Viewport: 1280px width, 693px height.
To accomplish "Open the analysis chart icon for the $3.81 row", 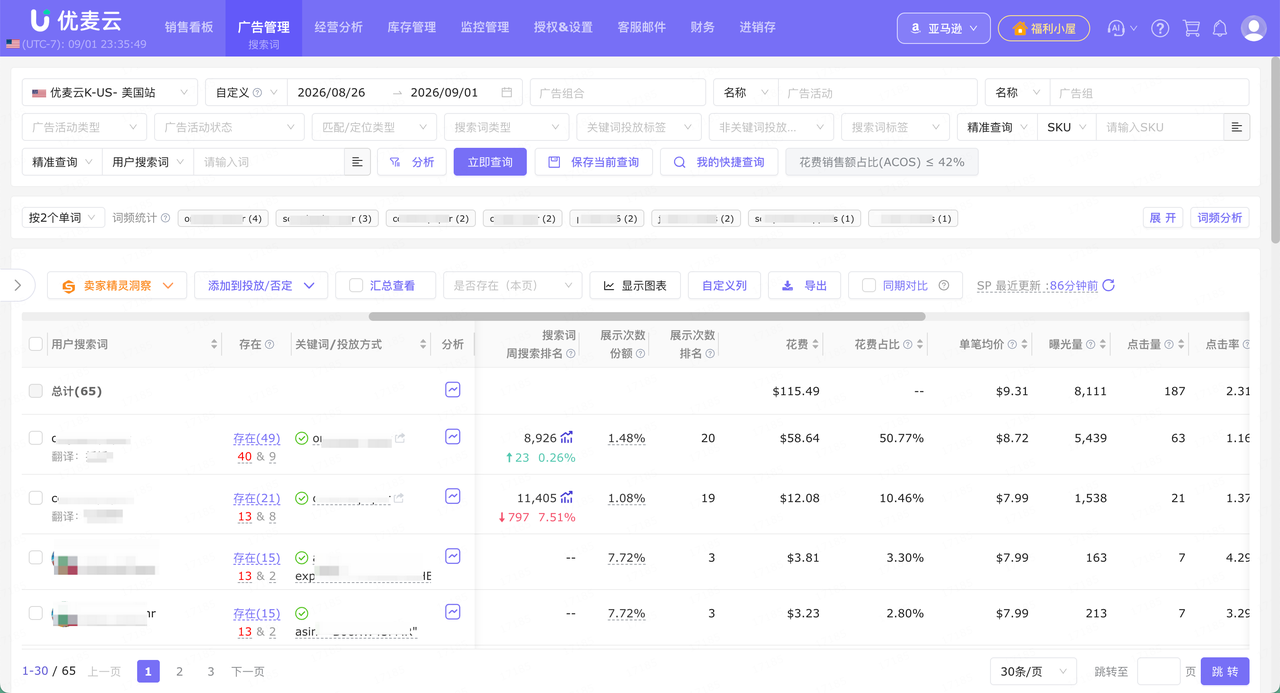I will coord(453,556).
